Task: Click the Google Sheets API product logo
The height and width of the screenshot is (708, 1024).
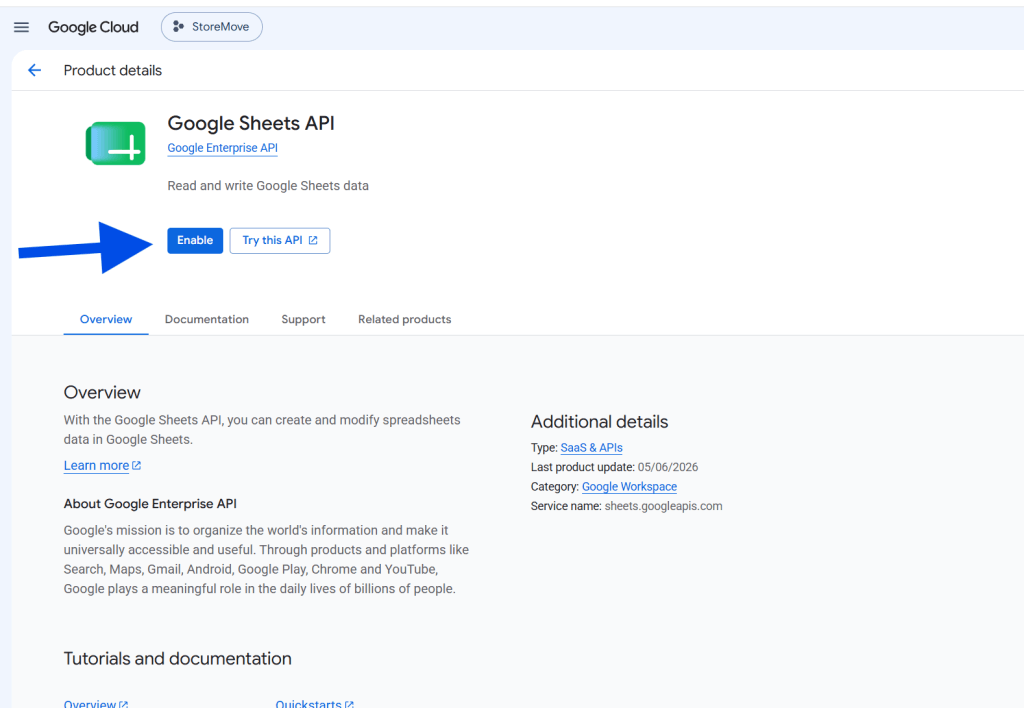Action: 116,143
